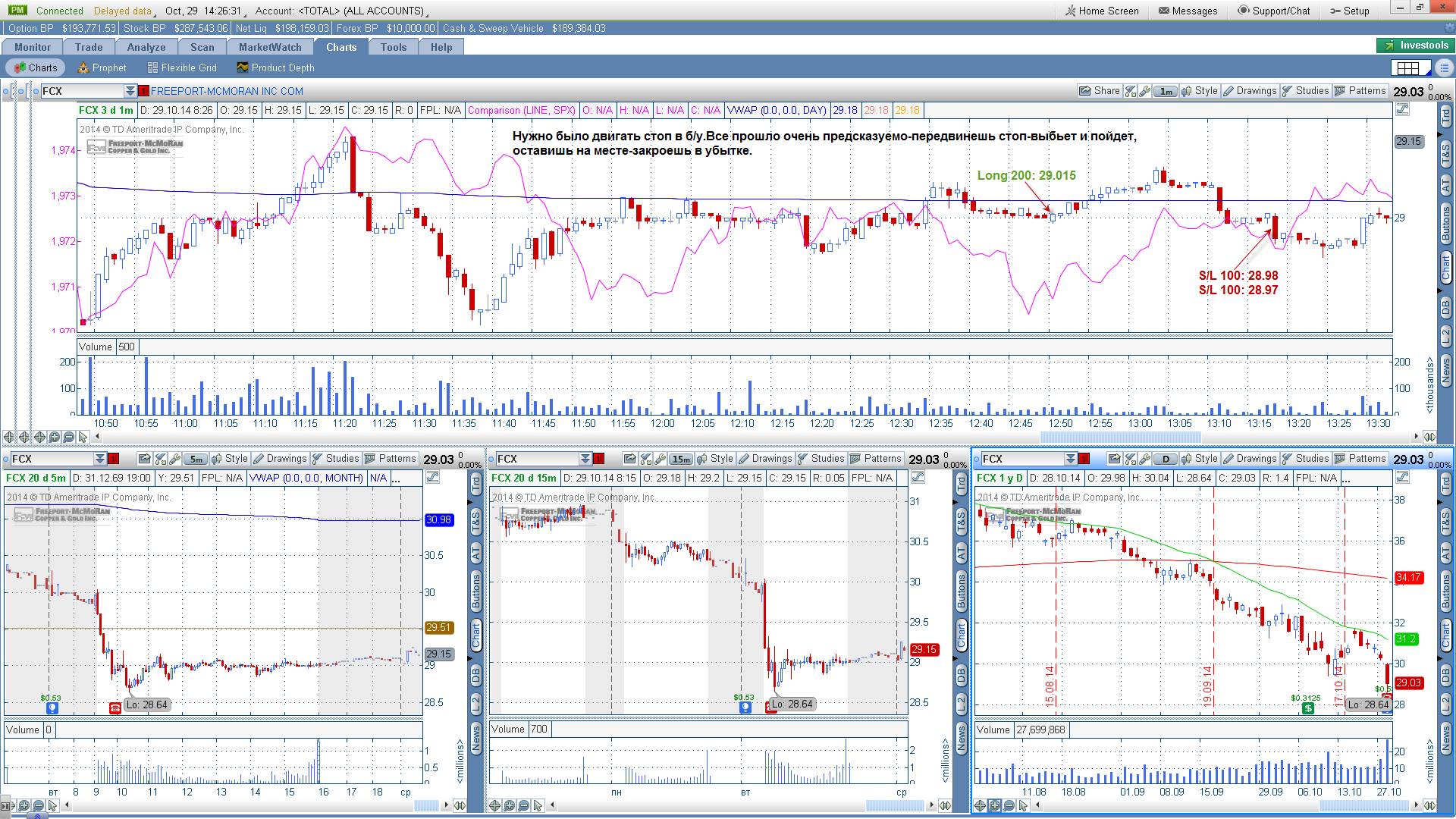
Task: Open the Prophet sub-tab
Action: click(x=102, y=67)
